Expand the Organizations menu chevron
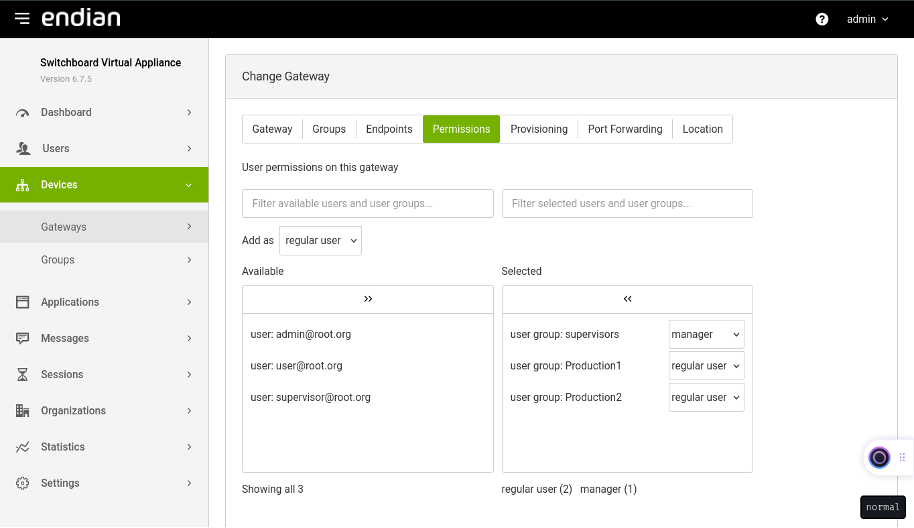The height and width of the screenshot is (528, 914). [x=189, y=410]
